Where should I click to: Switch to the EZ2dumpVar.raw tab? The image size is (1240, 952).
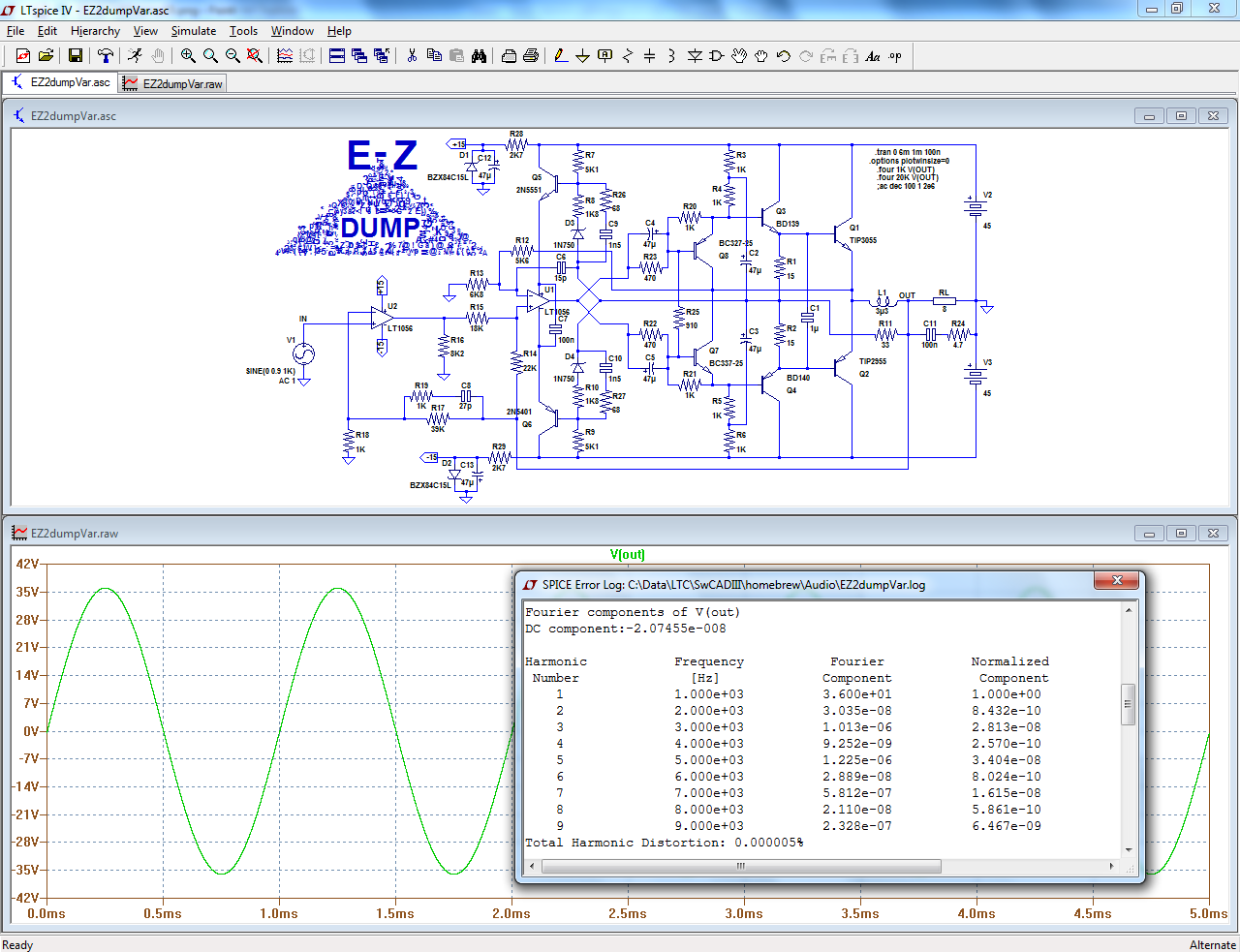click(x=173, y=84)
